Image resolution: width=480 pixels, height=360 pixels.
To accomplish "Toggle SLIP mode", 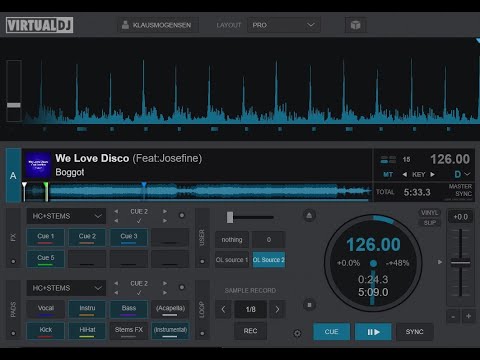I will [x=429, y=223].
